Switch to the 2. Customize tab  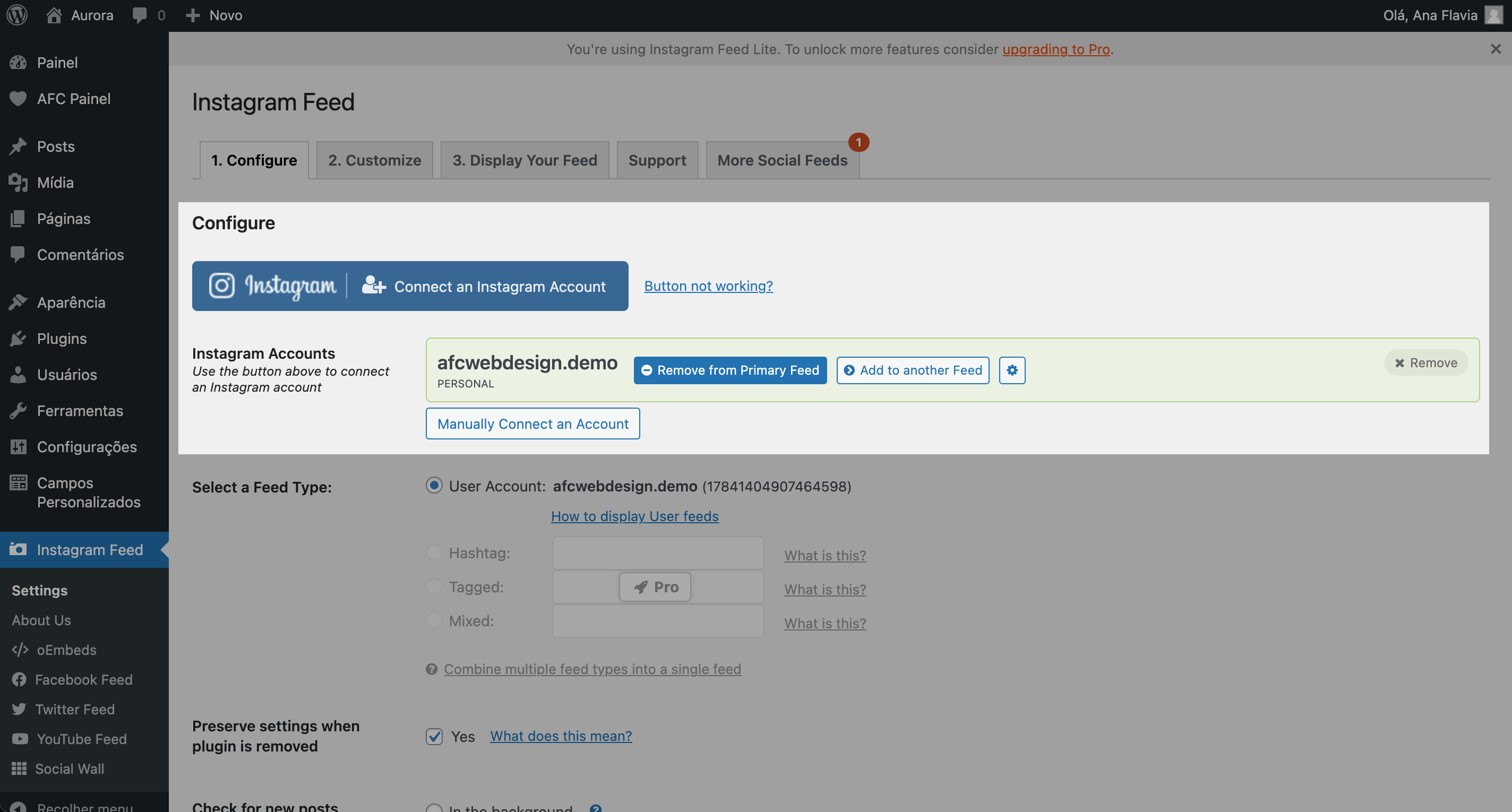tap(374, 160)
